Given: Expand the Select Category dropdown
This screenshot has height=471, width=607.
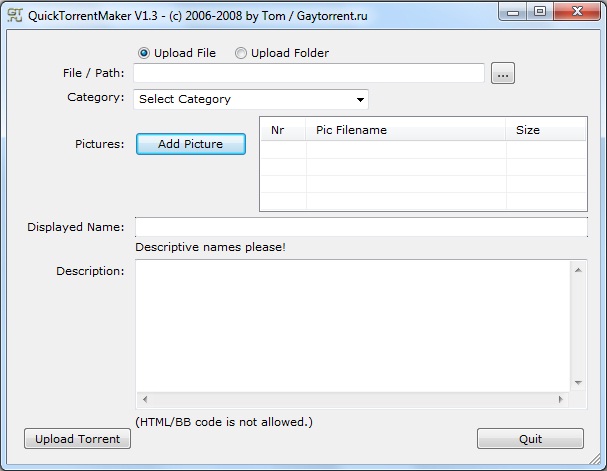Looking at the screenshot, I should (251, 99).
